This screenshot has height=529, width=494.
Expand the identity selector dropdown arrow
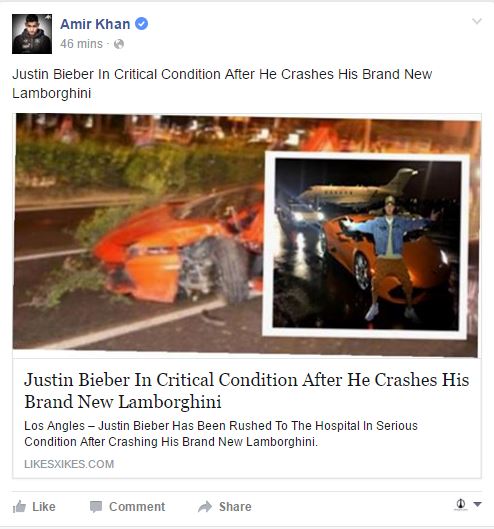click(477, 504)
